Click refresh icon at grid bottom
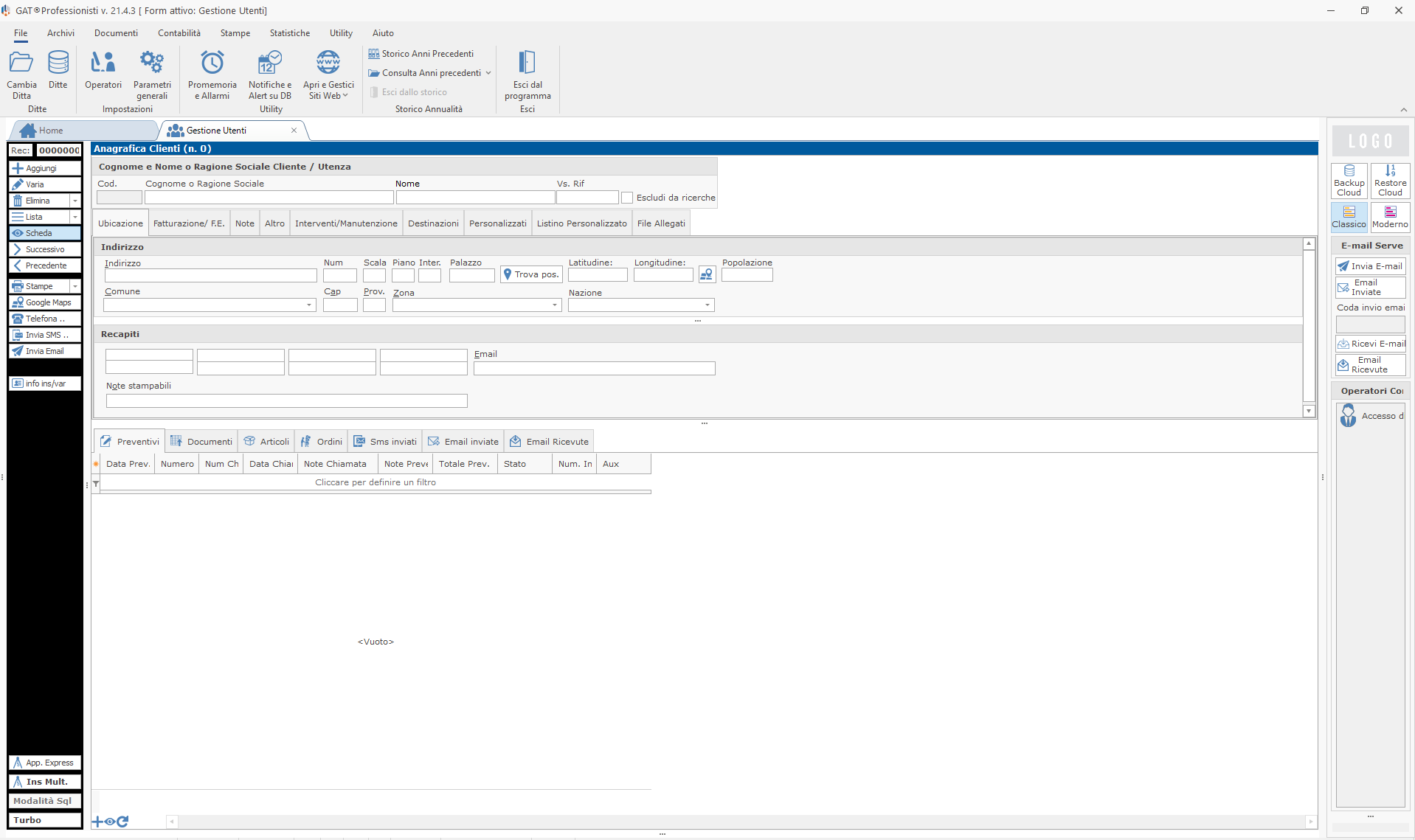This screenshot has width=1415, height=840. coord(123,821)
